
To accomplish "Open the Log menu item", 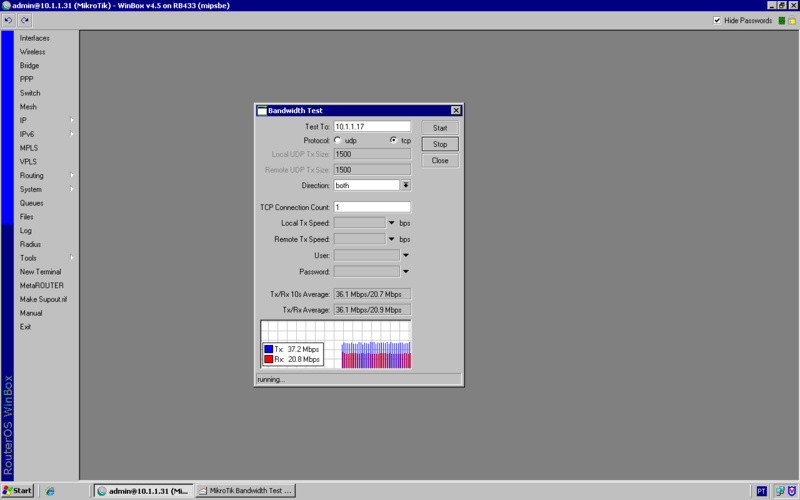I will click(26, 231).
